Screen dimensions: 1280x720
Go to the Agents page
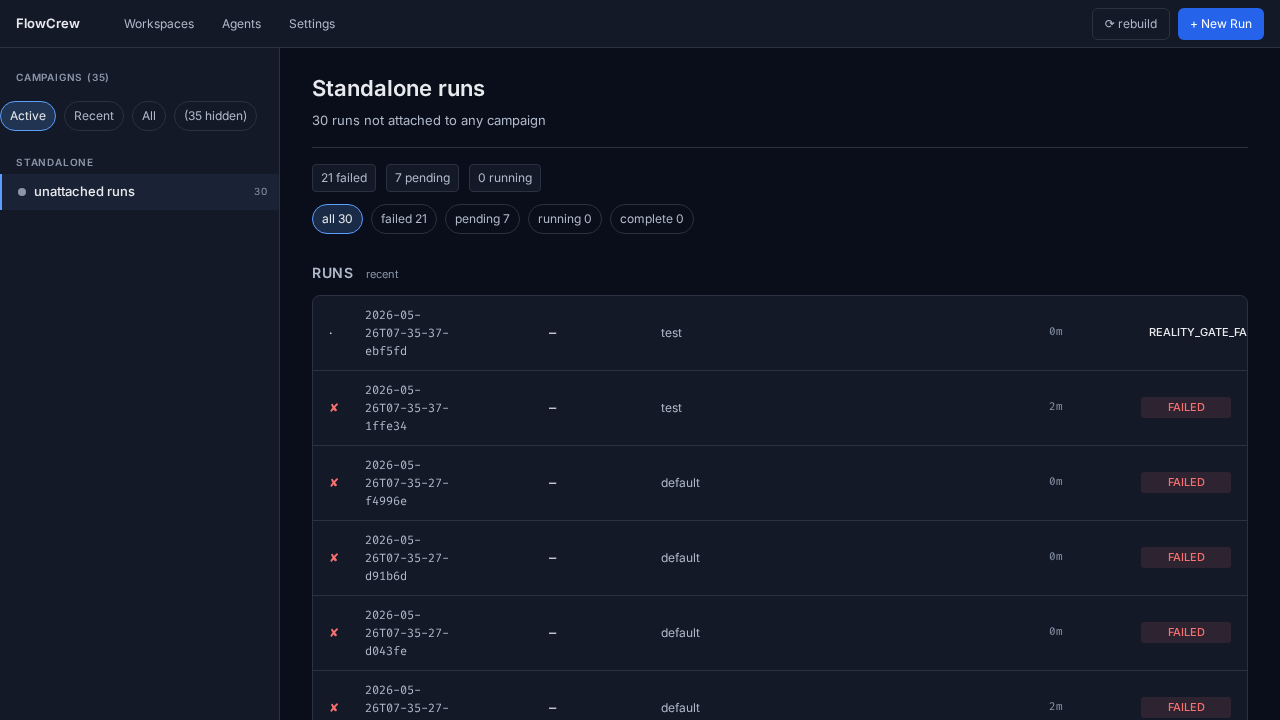241,24
